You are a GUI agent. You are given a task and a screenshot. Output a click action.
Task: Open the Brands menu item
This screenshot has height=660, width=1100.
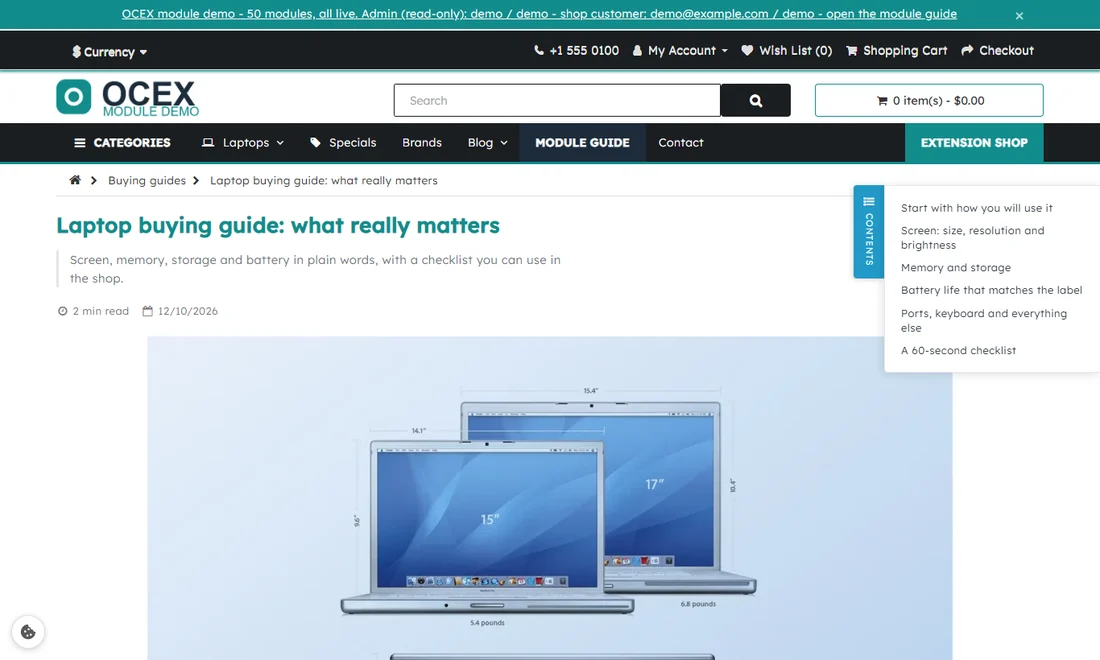(x=422, y=142)
